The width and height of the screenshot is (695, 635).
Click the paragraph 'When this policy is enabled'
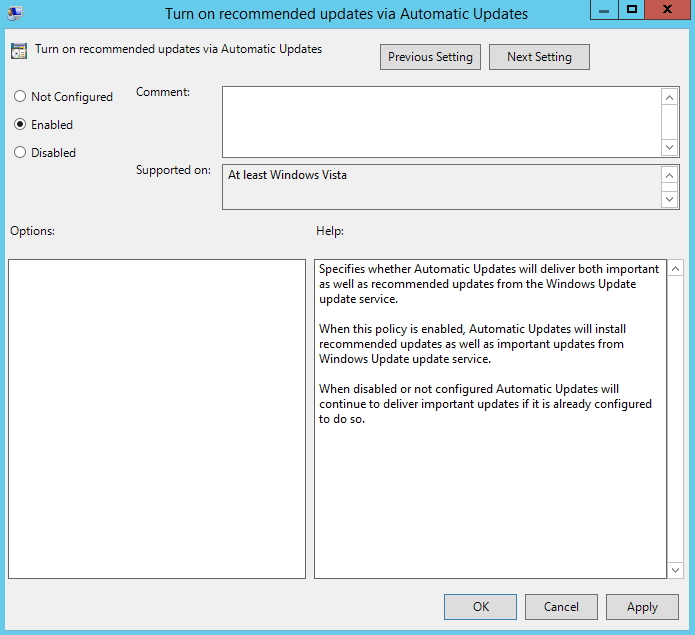pyautogui.click(x=472, y=344)
